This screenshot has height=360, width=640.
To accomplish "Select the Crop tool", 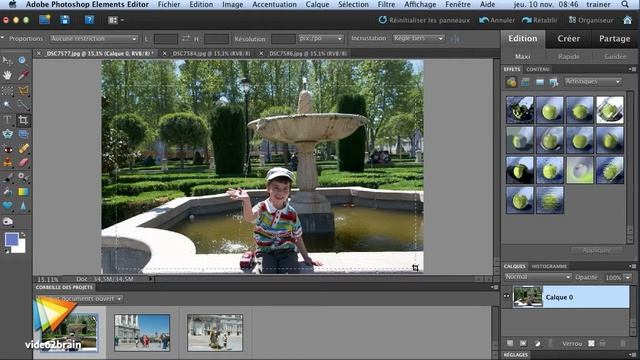I will [23, 120].
